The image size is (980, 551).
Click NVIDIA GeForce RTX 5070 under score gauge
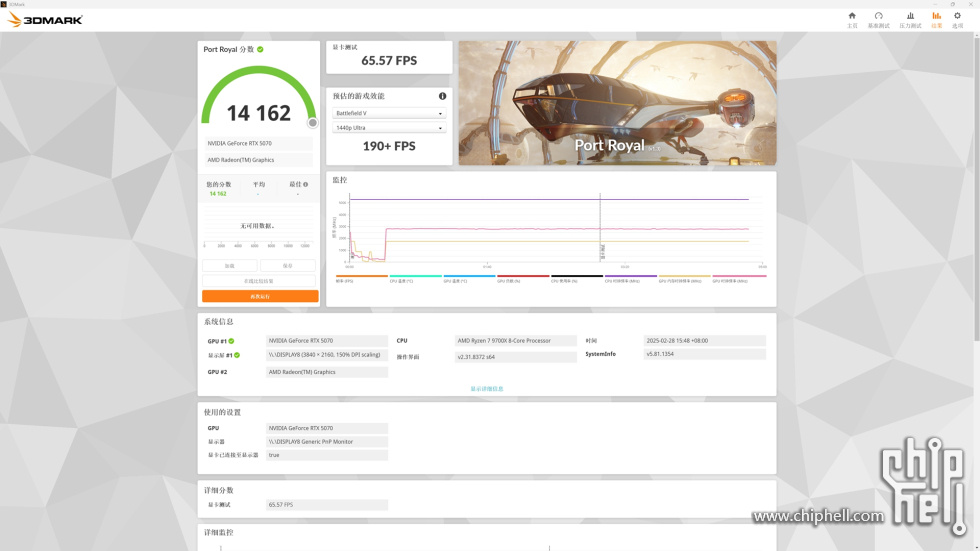click(259, 143)
